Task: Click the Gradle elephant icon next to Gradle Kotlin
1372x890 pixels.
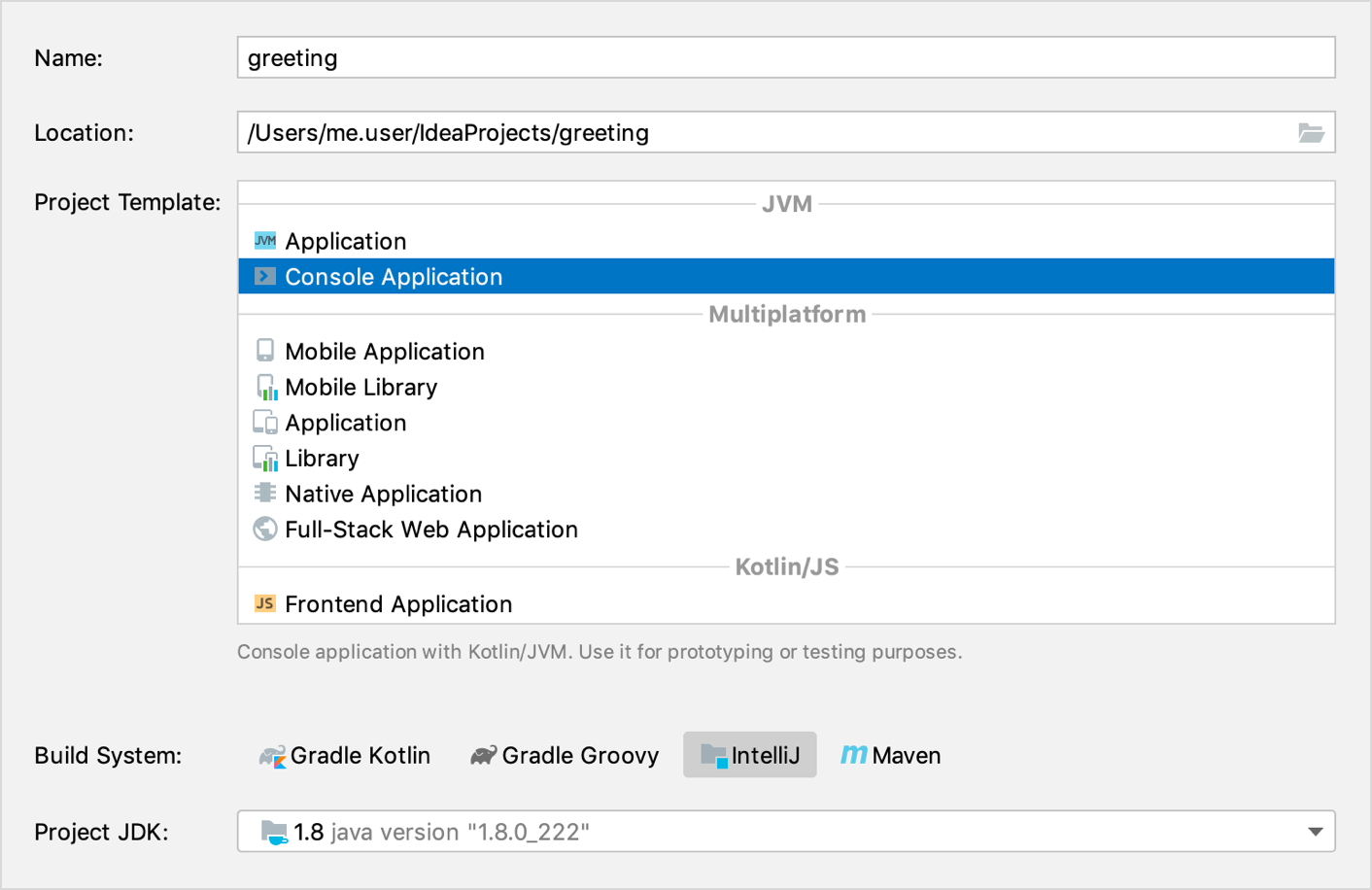Action: click(x=271, y=755)
